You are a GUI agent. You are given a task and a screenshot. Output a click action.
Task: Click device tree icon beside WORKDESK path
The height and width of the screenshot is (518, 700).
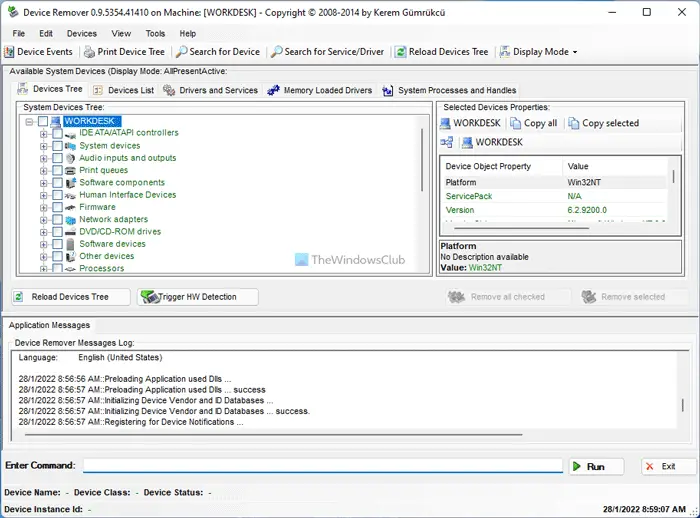(446, 142)
